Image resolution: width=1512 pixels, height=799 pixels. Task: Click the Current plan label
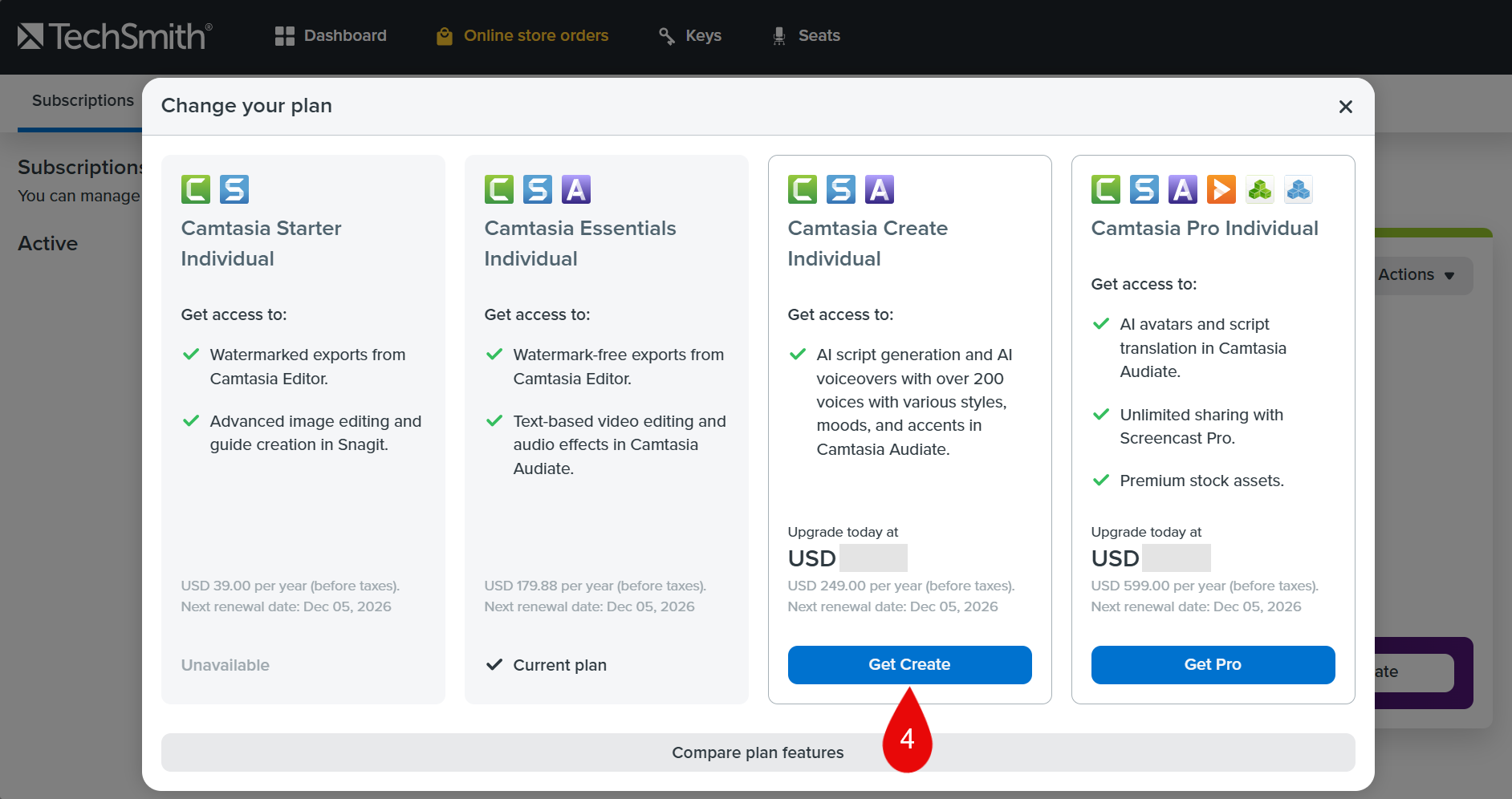coord(560,665)
